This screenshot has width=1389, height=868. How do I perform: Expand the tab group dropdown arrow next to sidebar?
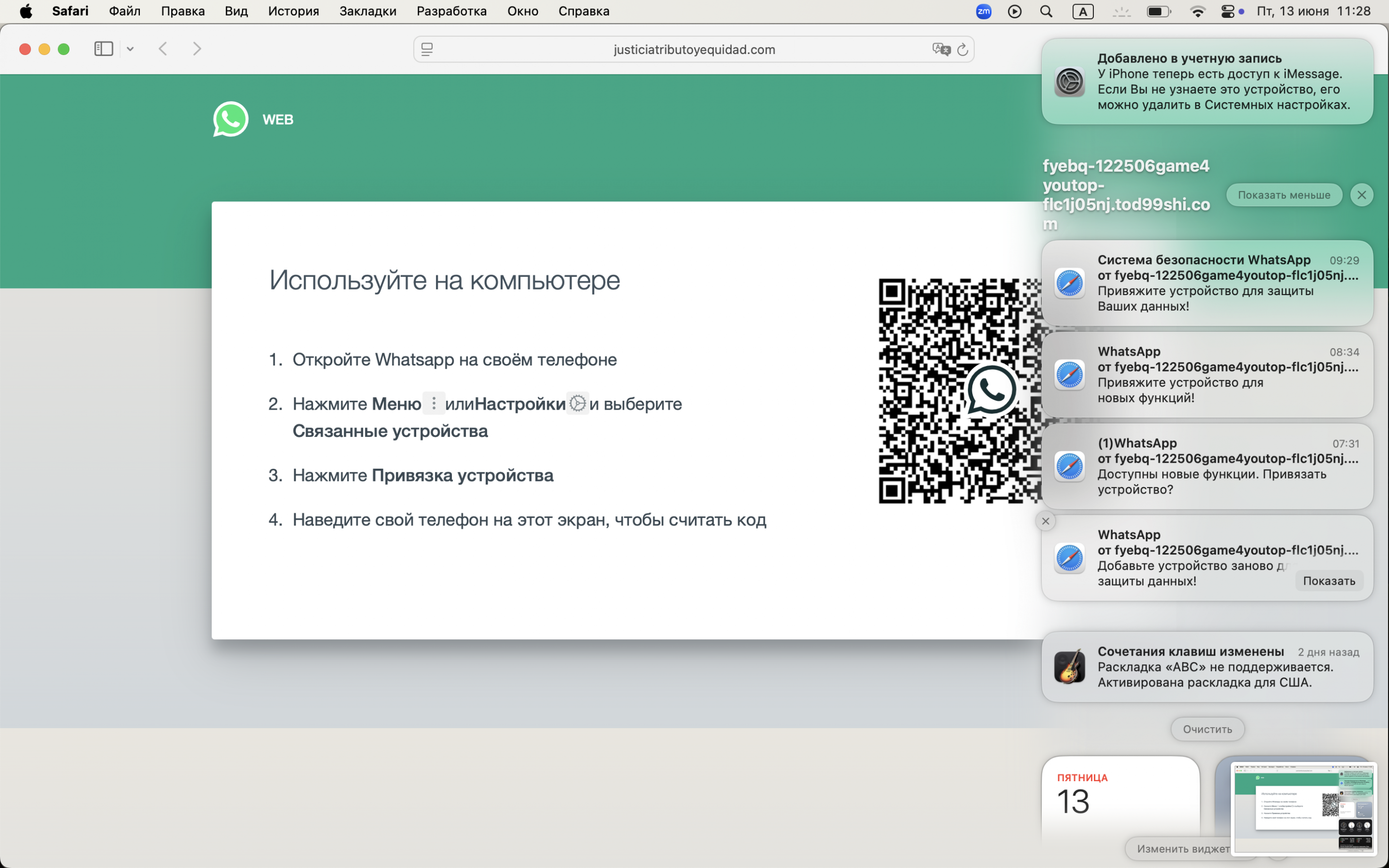coord(130,49)
